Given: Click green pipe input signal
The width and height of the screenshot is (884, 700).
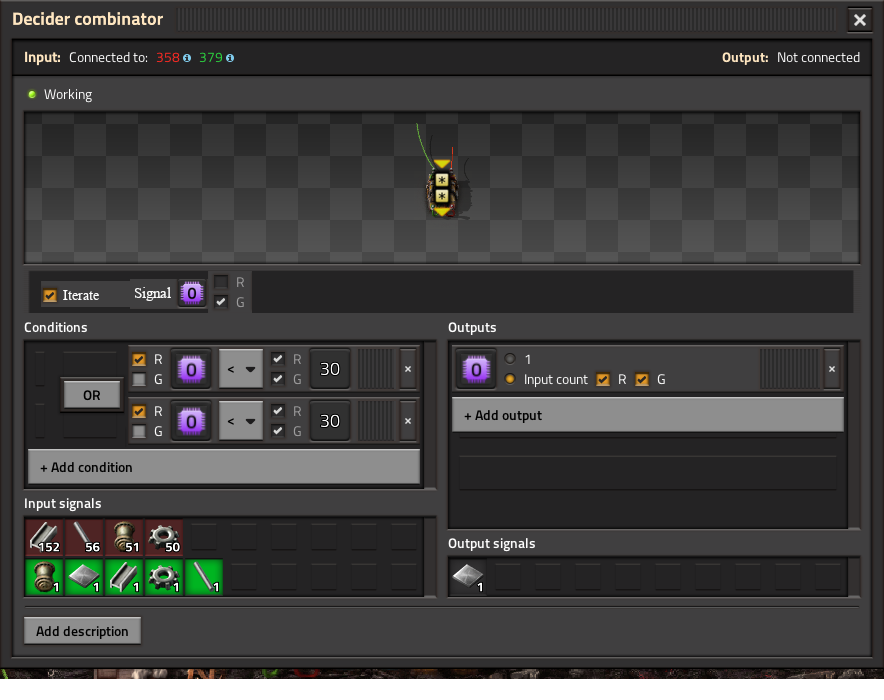Looking at the screenshot, I should coord(45,577).
